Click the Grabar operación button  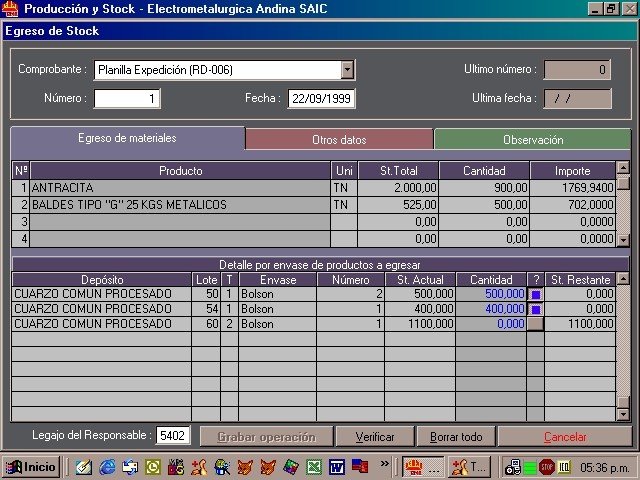coord(267,437)
